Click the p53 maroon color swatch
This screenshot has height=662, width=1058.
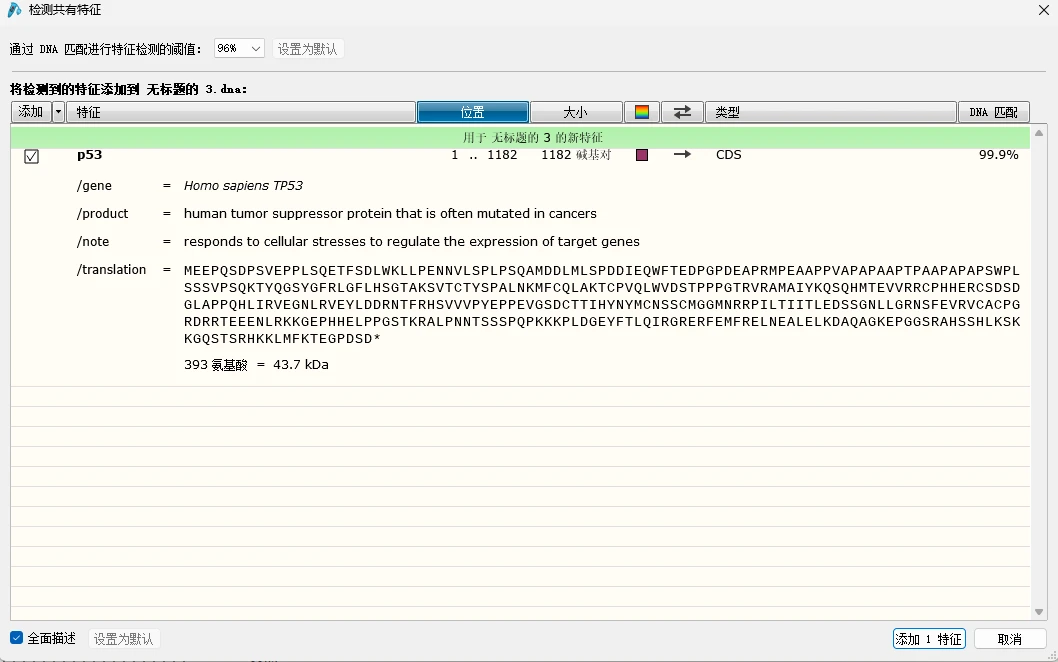[x=642, y=155]
